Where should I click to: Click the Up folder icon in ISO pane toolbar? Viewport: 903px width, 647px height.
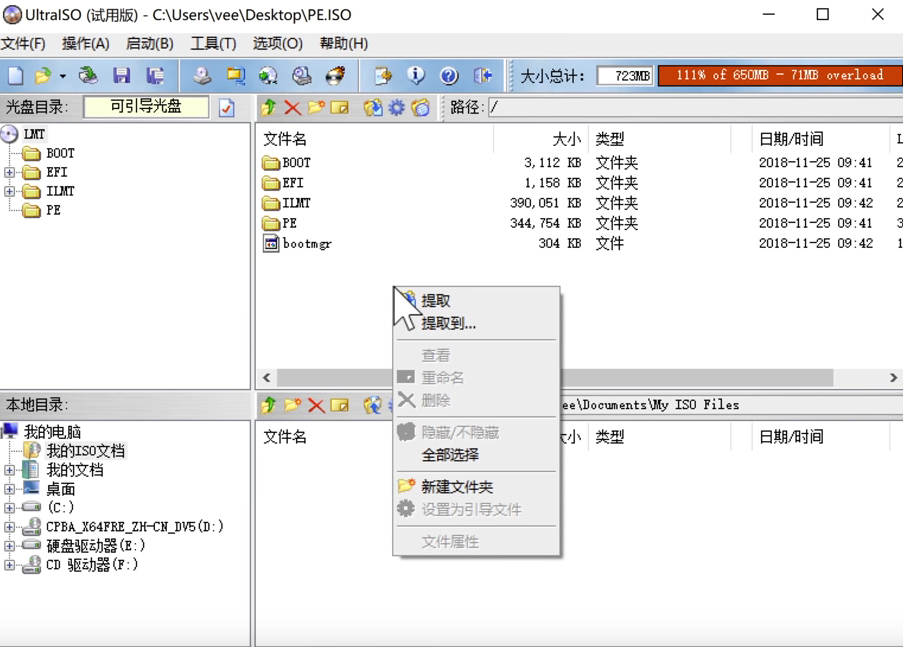coord(268,108)
